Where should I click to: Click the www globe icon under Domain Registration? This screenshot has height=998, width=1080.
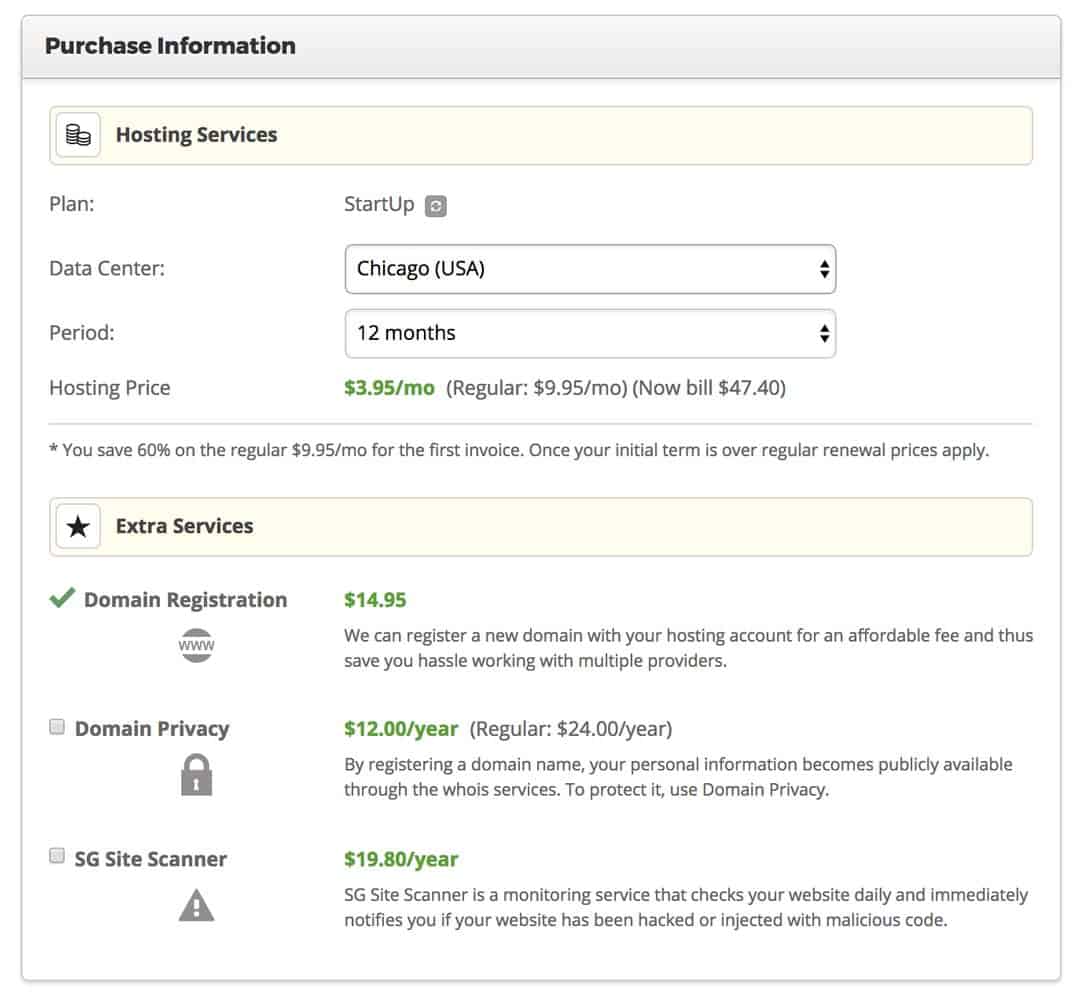click(x=196, y=644)
